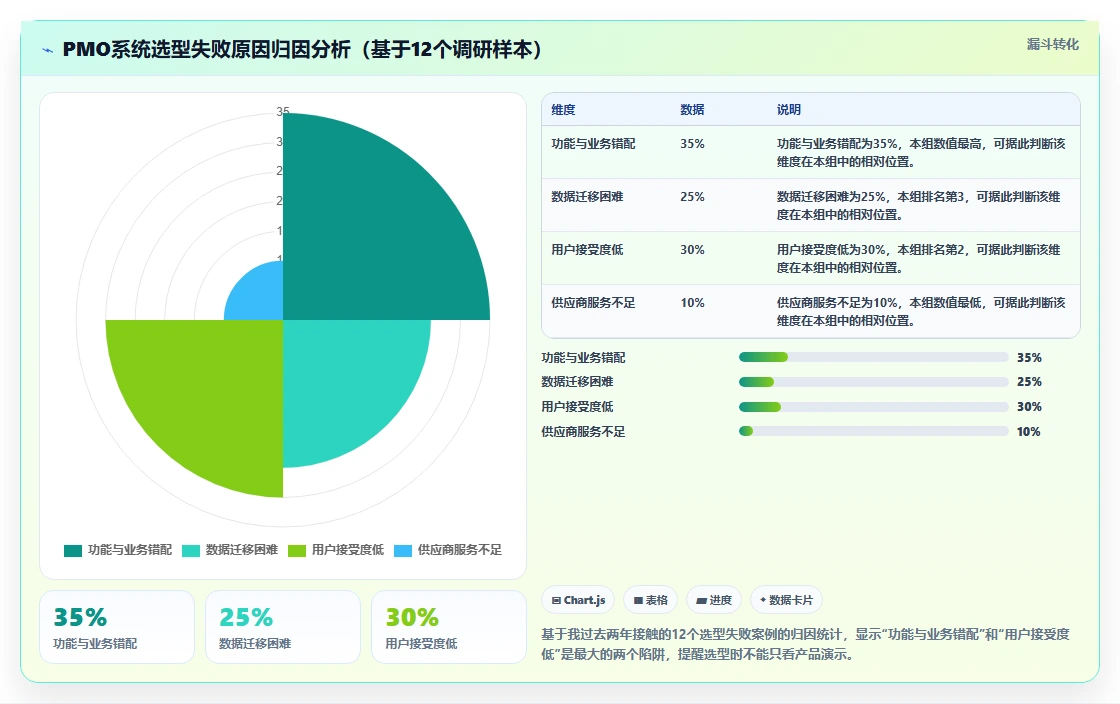Click the 30% 用户接受度低 stat card
Image resolution: width=1120 pixels, height=704 pixels.
(x=449, y=627)
